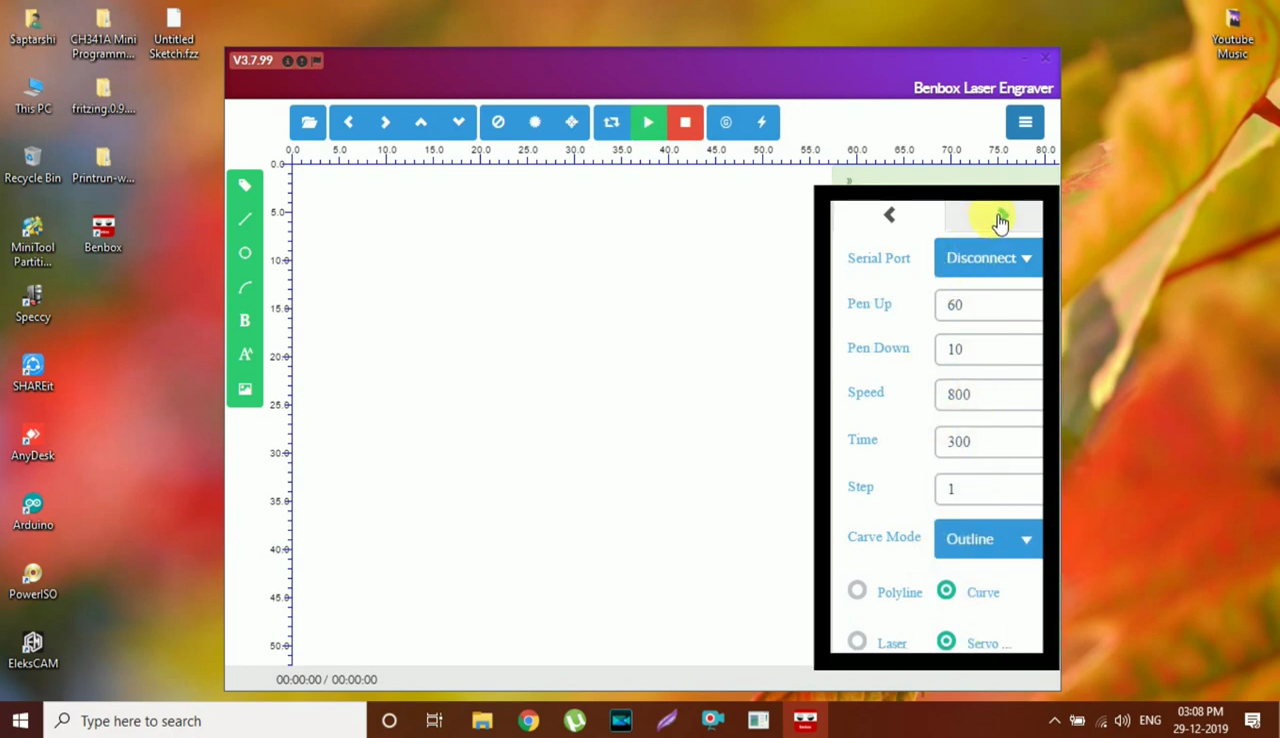The width and height of the screenshot is (1280, 738).
Task: Open the hamburger menu button
Action: [1025, 122]
